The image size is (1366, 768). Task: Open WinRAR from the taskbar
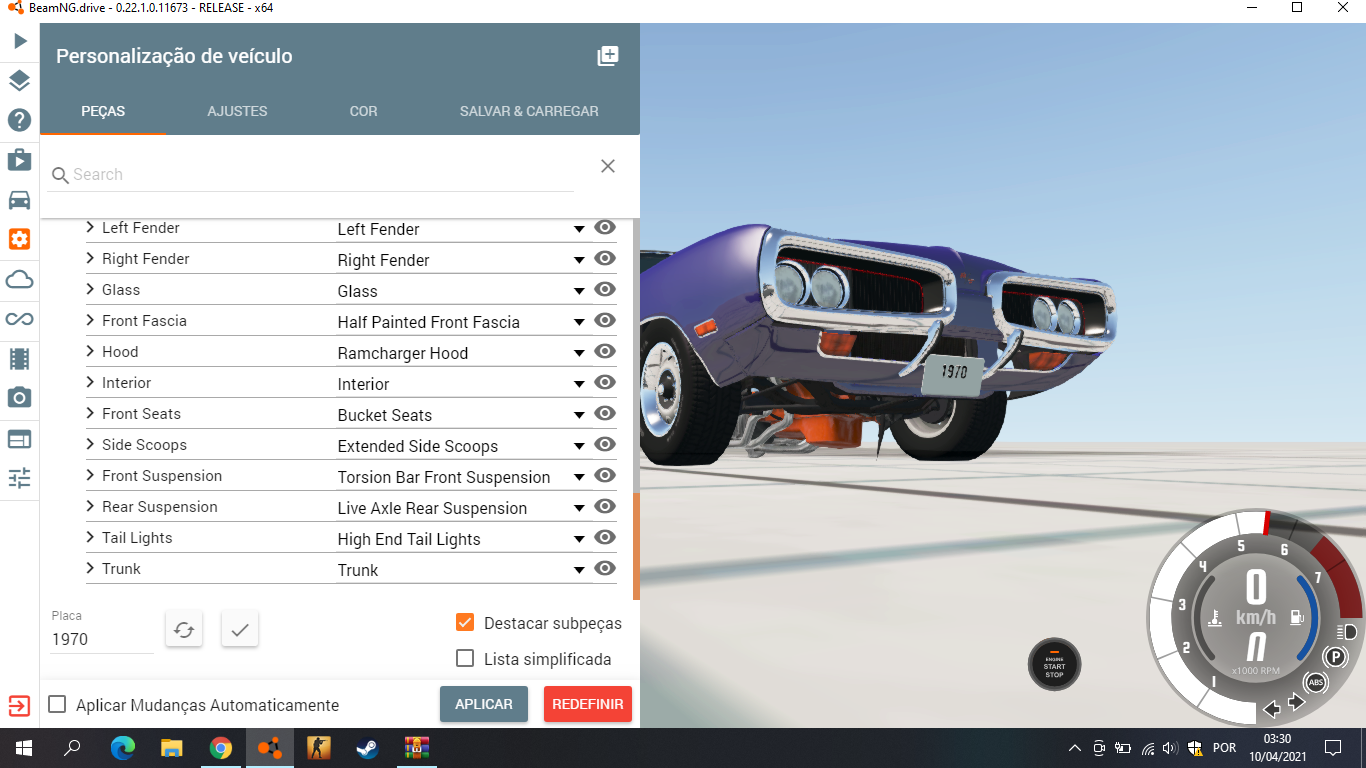click(416, 748)
